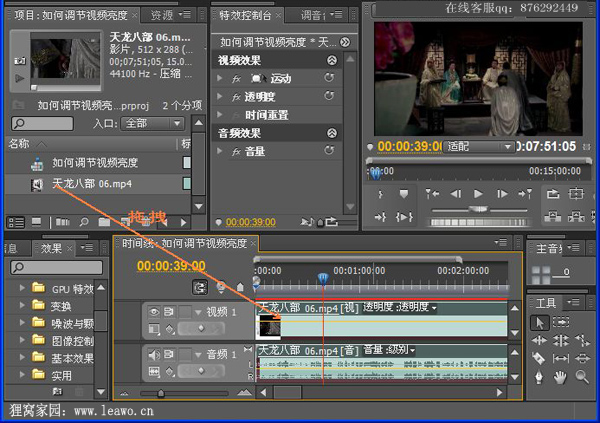
Task: Step back one frame in monitor
Action: (x=456, y=194)
